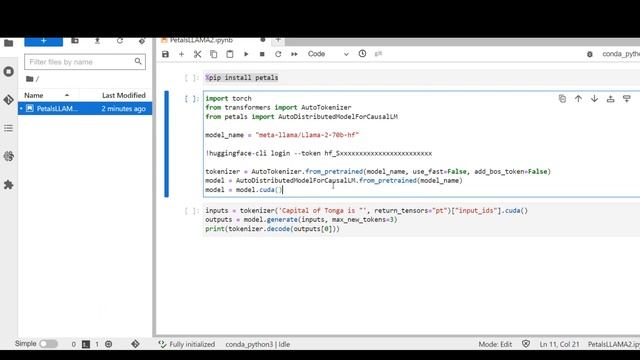The width and height of the screenshot is (640, 360).
Task: Click the git icon next to clock
Action: coord(378,53)
